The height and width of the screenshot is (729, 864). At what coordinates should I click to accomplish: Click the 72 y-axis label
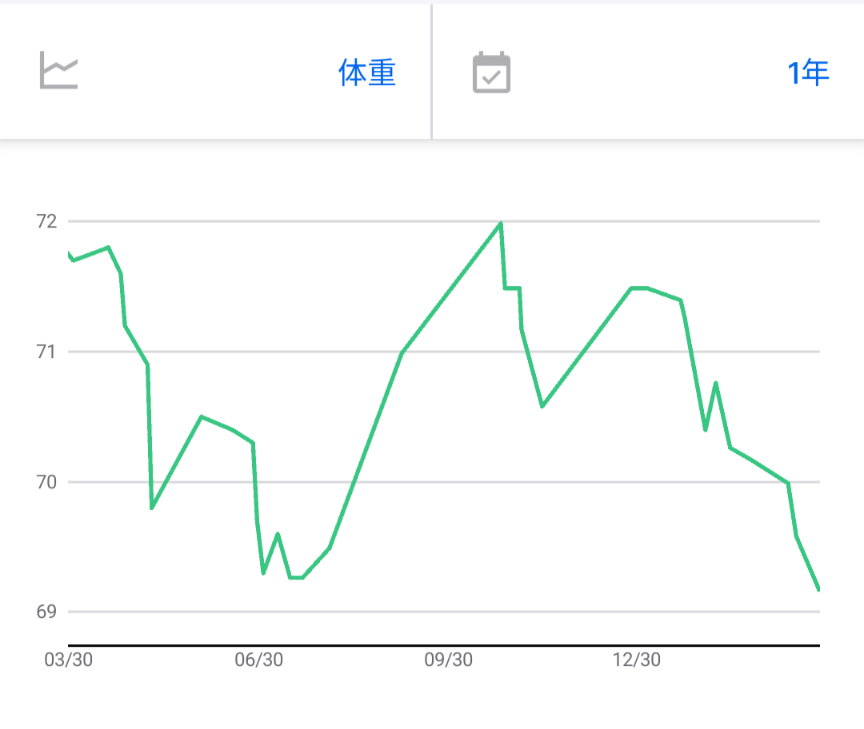(47, 221)
